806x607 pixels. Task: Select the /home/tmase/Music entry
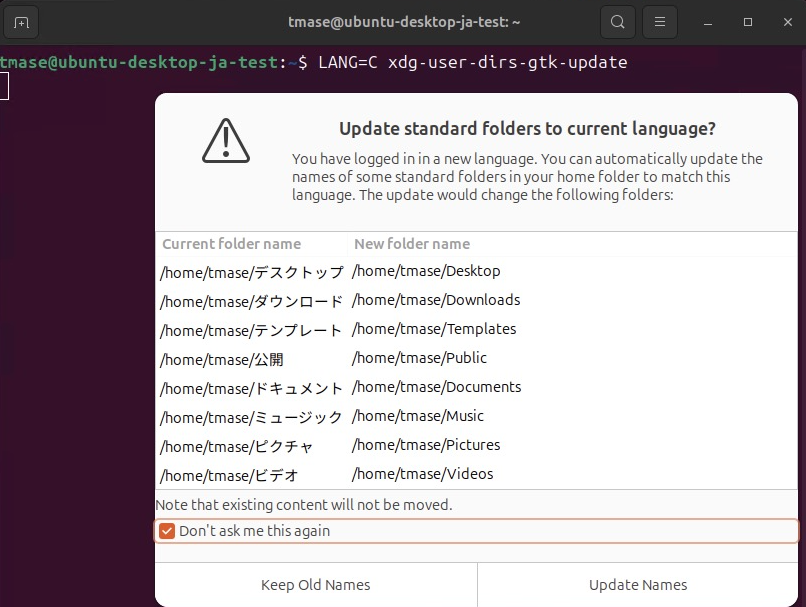418,416
